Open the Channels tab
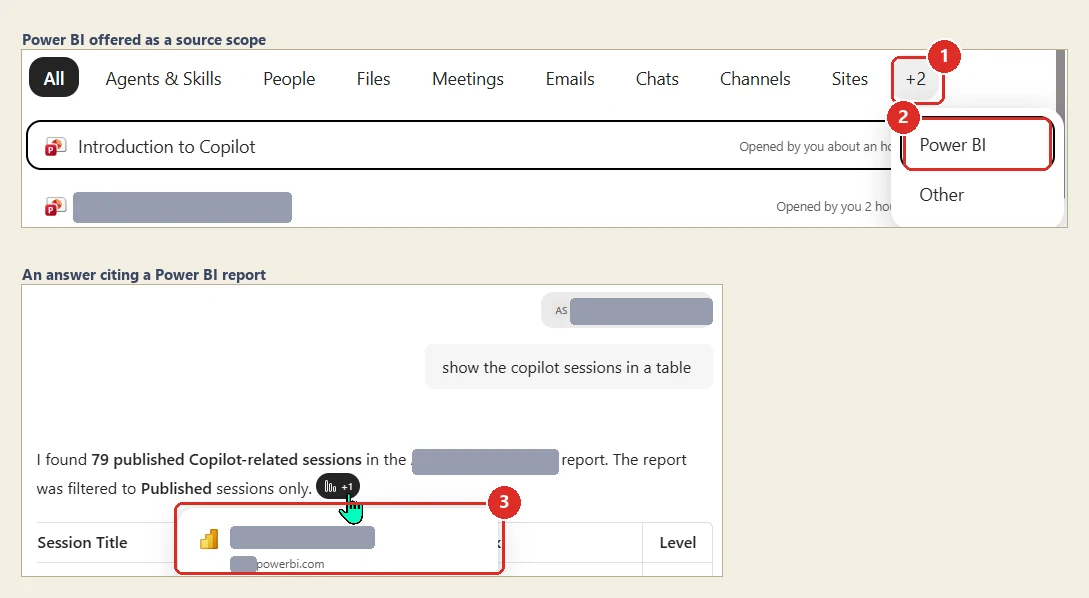This screenshot has width=1089, height=598. (x=755, y=78)
